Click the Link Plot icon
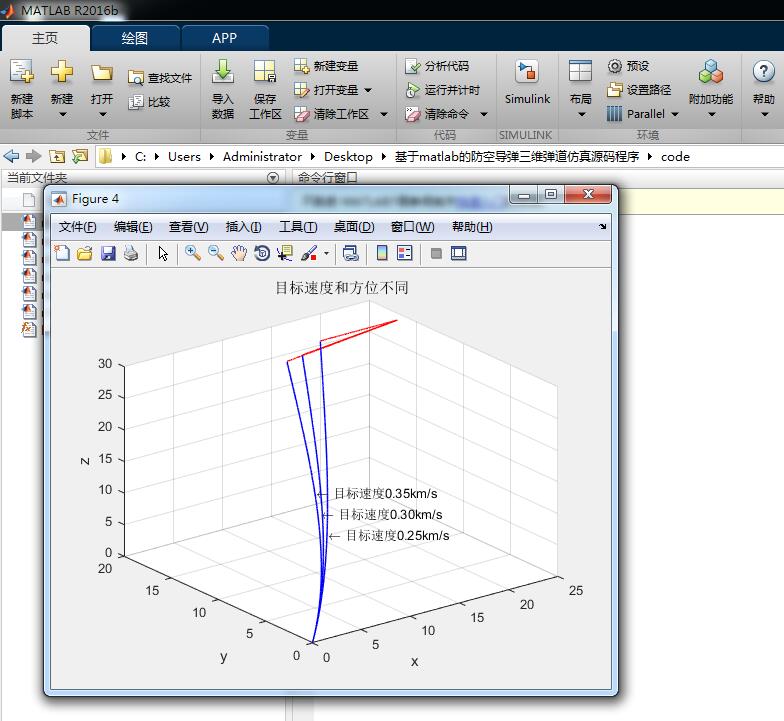 click(x=350, y=254)
